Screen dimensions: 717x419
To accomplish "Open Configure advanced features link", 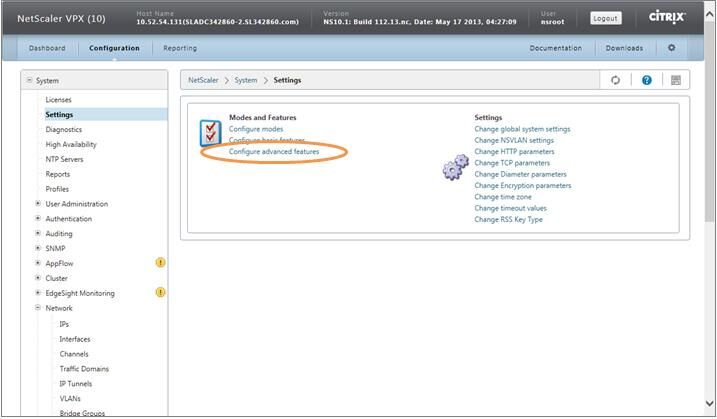I will click(274, 151).
